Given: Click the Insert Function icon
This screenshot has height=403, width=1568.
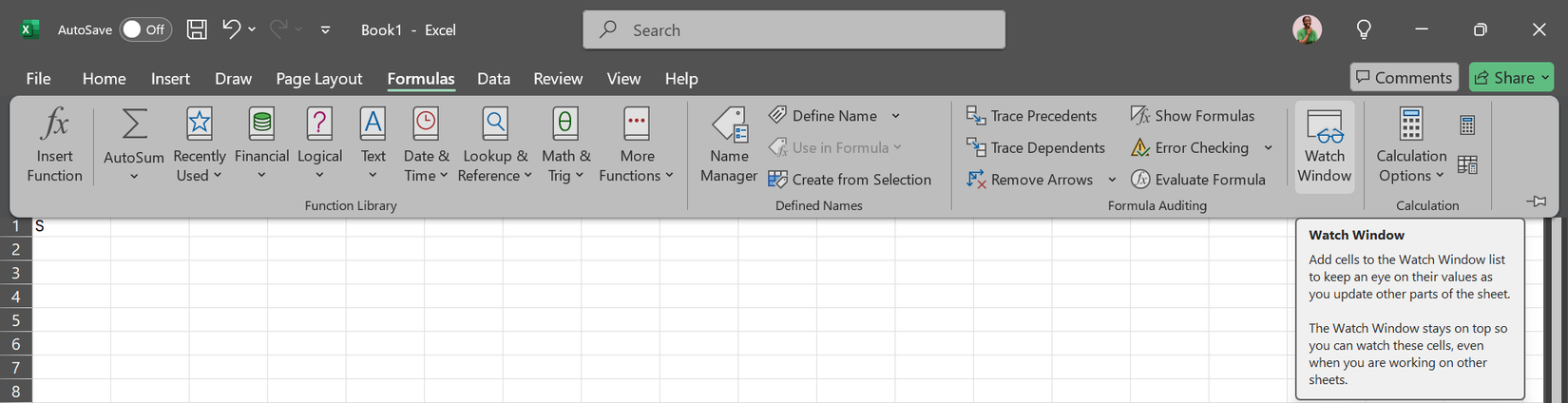Looking at the screenshot, I should pyautogui.click(x=54, y=145).
